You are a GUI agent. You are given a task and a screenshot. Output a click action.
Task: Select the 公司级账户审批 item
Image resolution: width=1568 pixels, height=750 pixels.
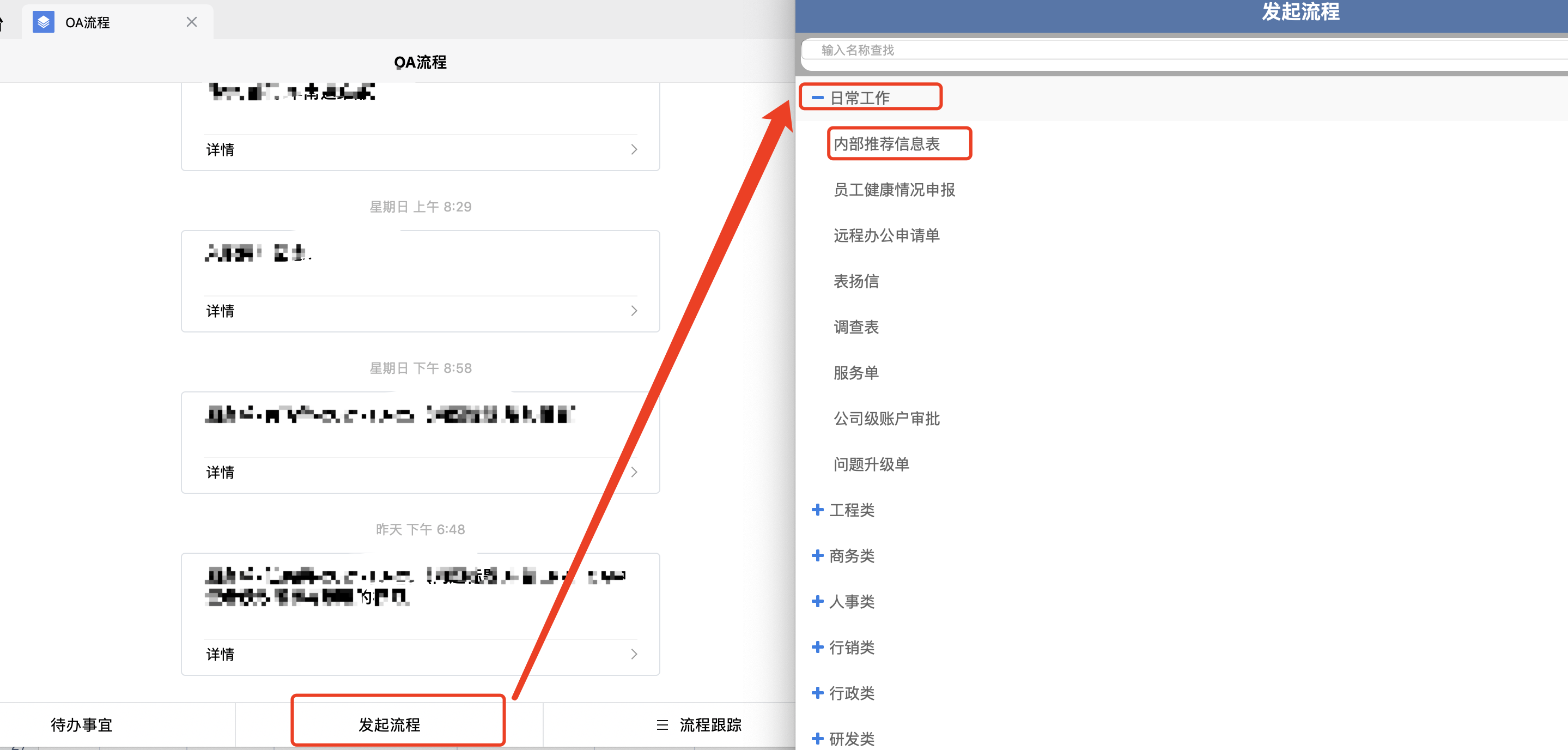point(886,419)
